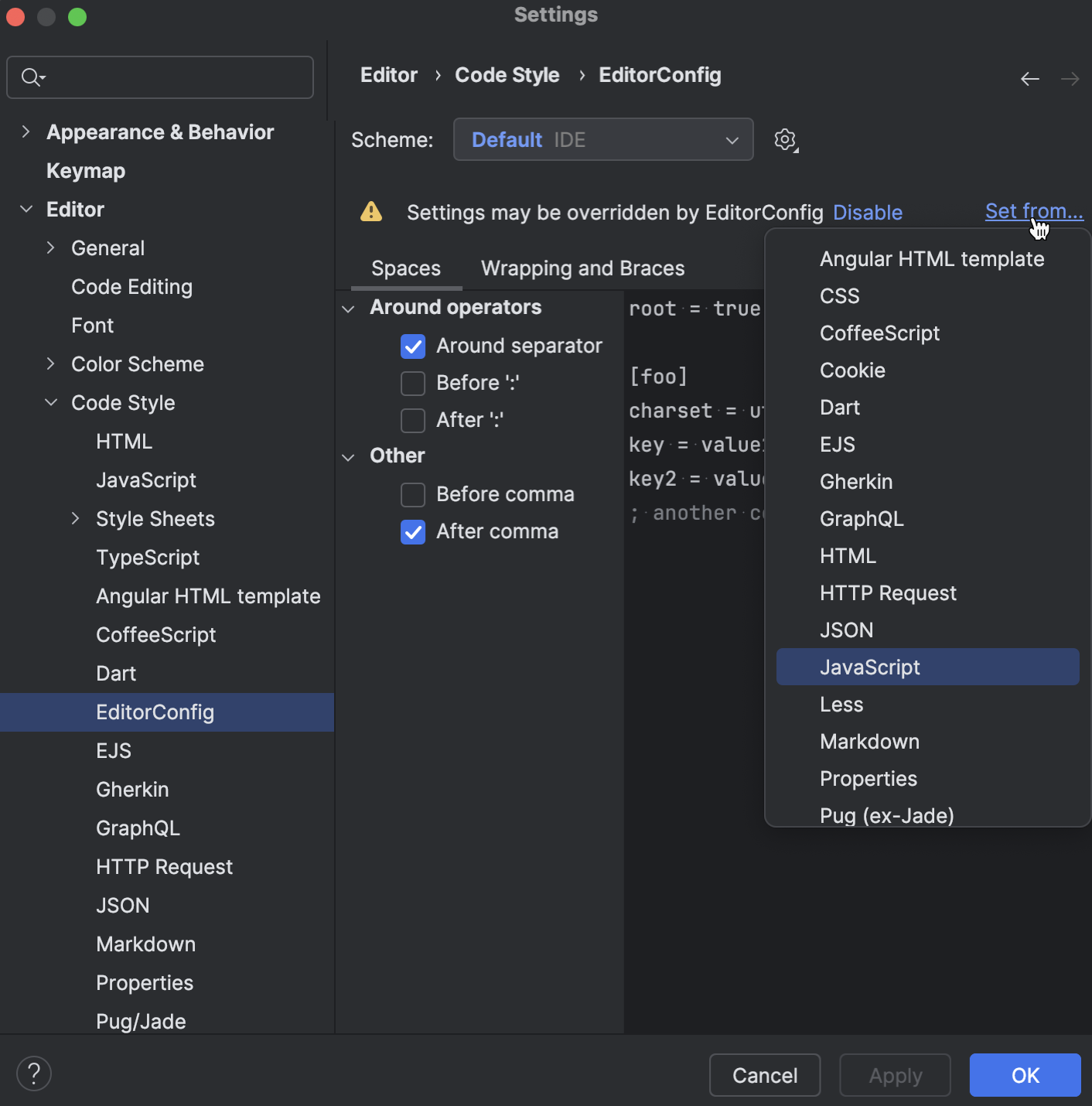Uncheck the Around separator option
This screenshot has width=1092, height=1106.
tap(413, 346)
